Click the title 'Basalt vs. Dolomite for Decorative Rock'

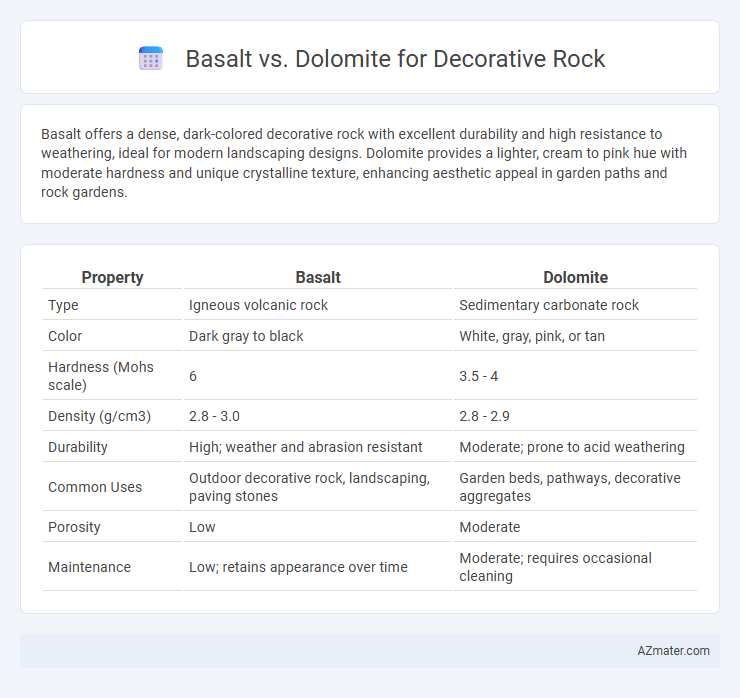pyautogui.click(x=395, y=59)
